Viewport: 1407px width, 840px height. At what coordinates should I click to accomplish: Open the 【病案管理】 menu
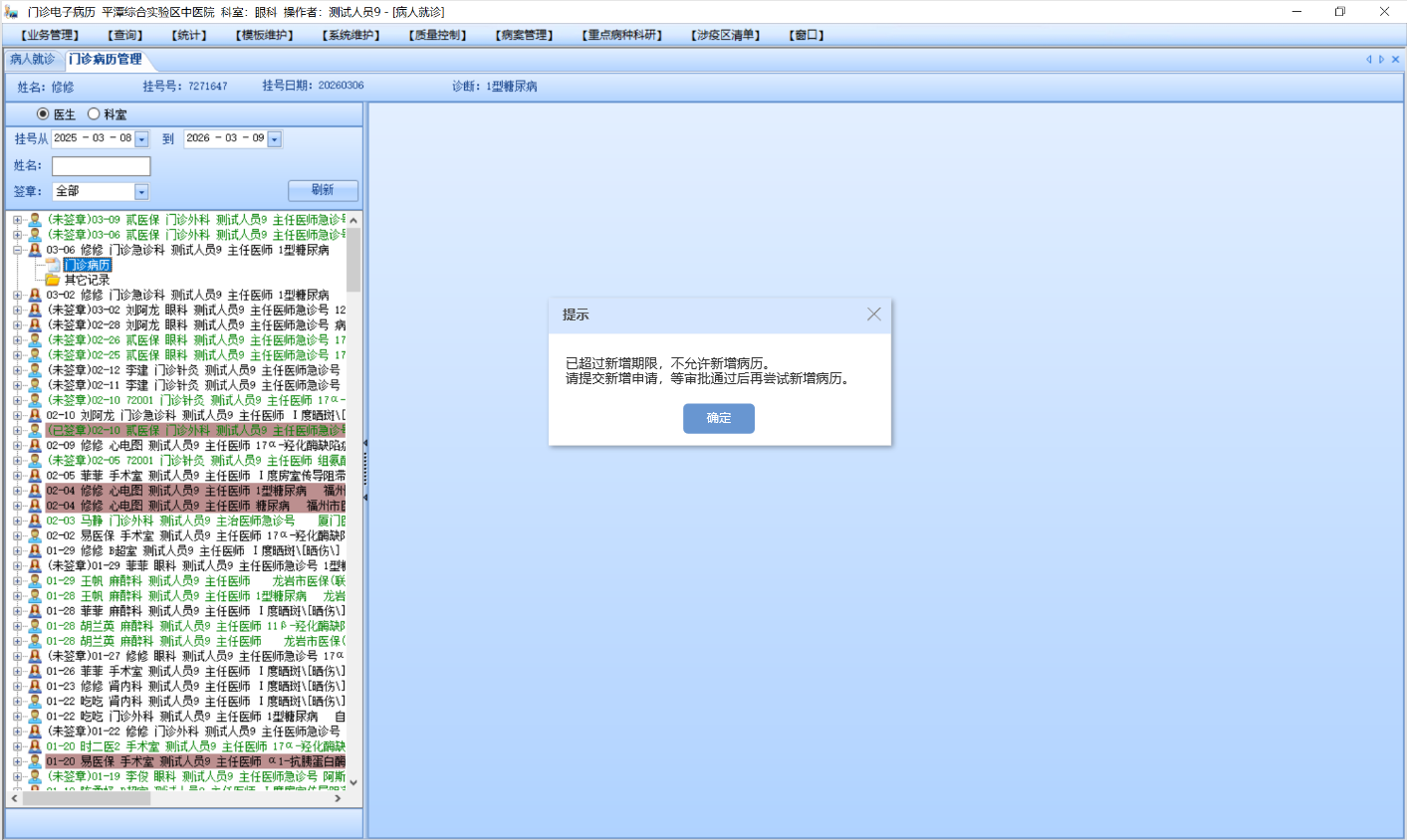[525, 35]
